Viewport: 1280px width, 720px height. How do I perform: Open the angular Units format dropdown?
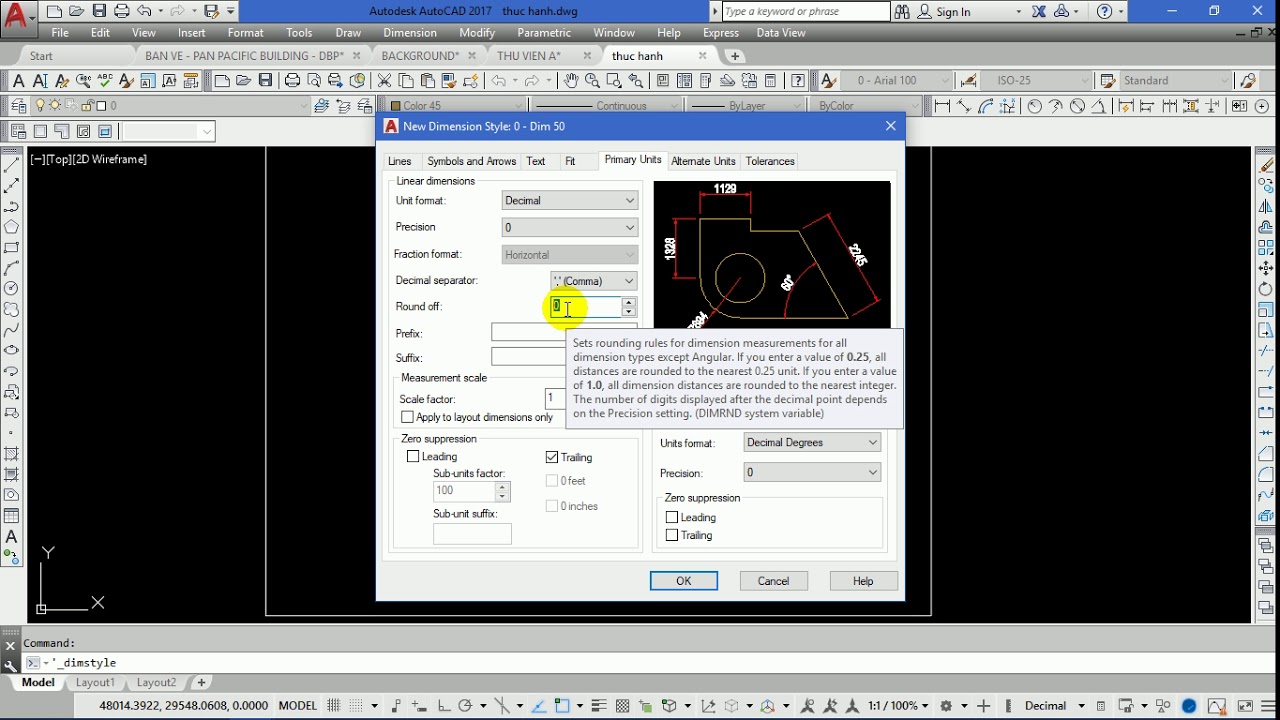pos(812,443)
